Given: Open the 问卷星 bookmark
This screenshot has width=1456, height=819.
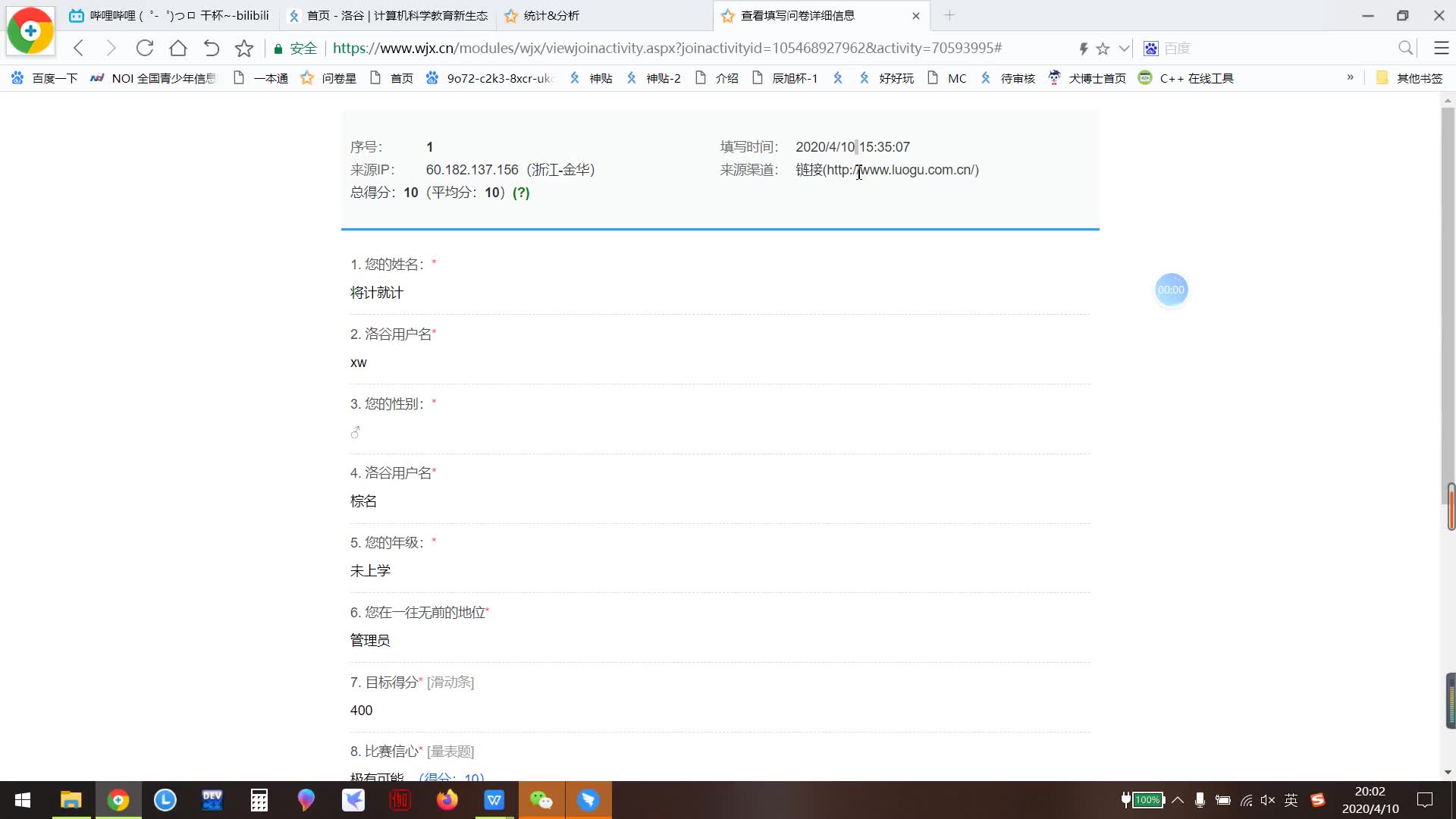Looking at the screenshot, I should [328, 78].
